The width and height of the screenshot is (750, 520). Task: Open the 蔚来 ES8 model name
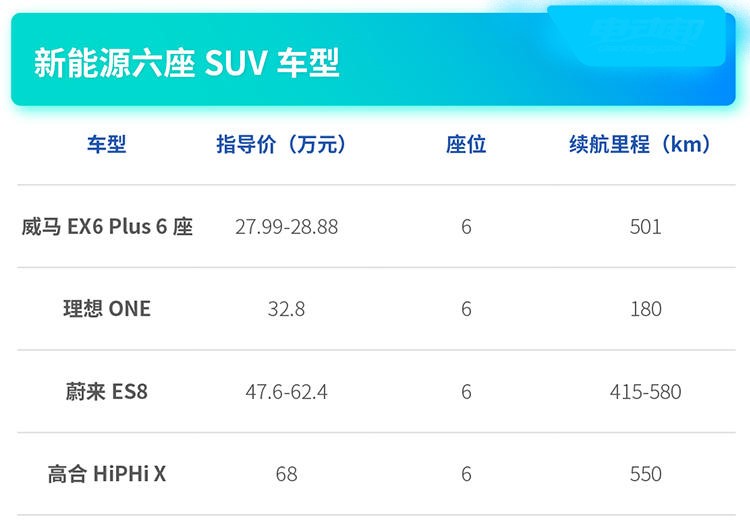(x=107, y=391)
